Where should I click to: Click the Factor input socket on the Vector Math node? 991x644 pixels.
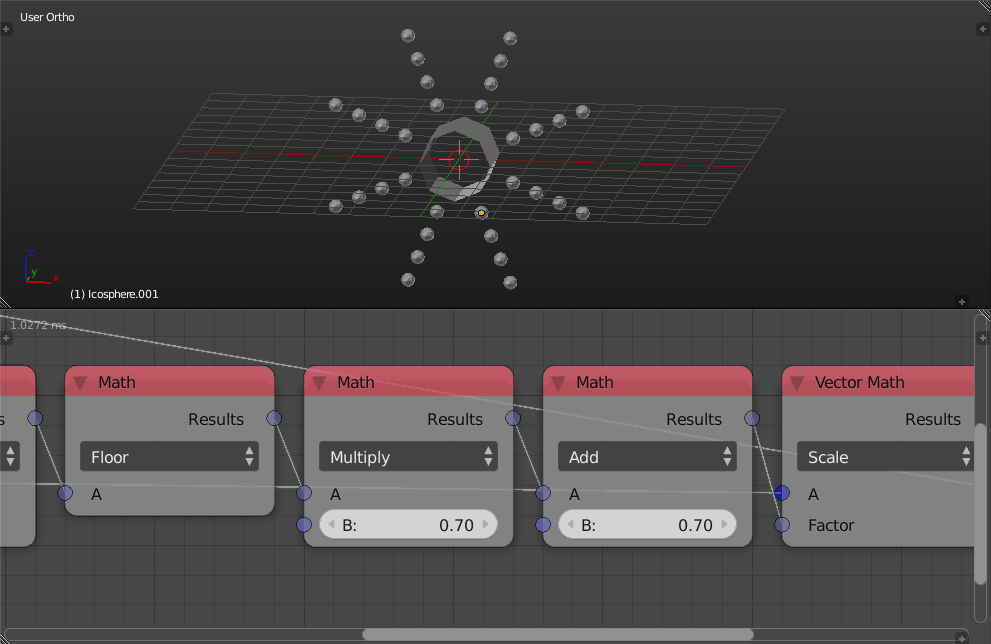[781, 524]
